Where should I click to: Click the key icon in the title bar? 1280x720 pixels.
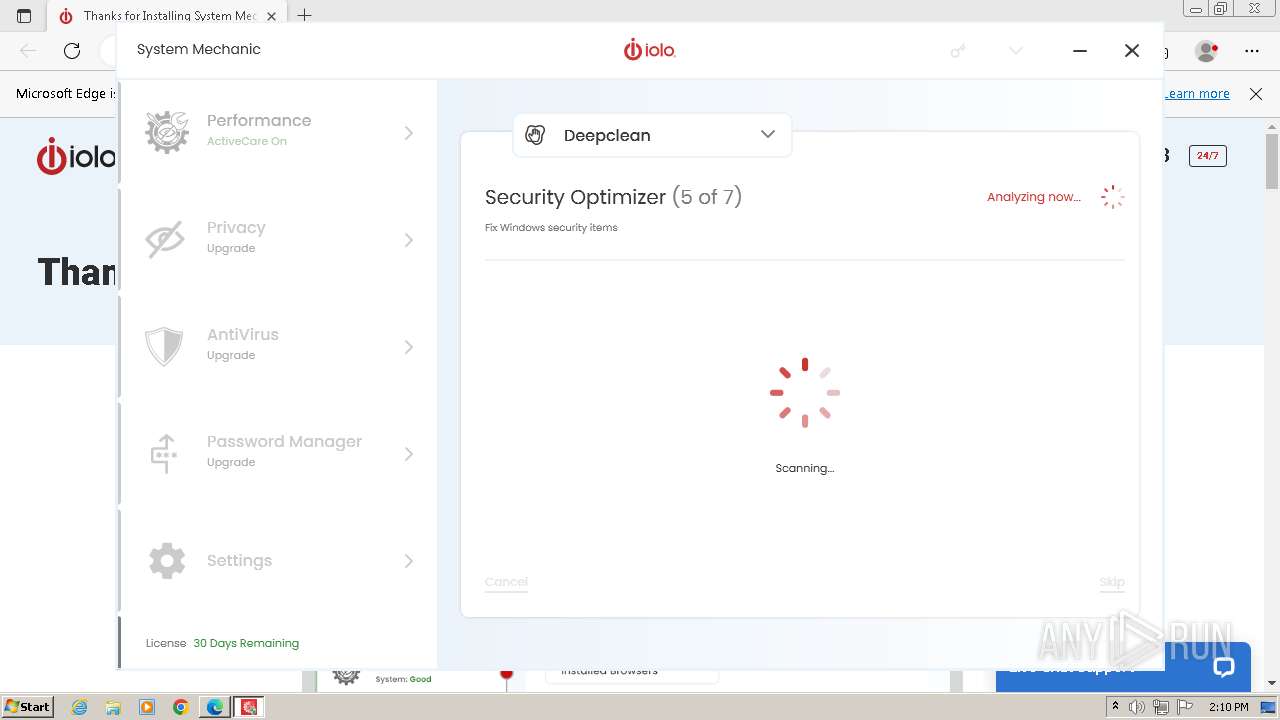(x=958, y=50)
